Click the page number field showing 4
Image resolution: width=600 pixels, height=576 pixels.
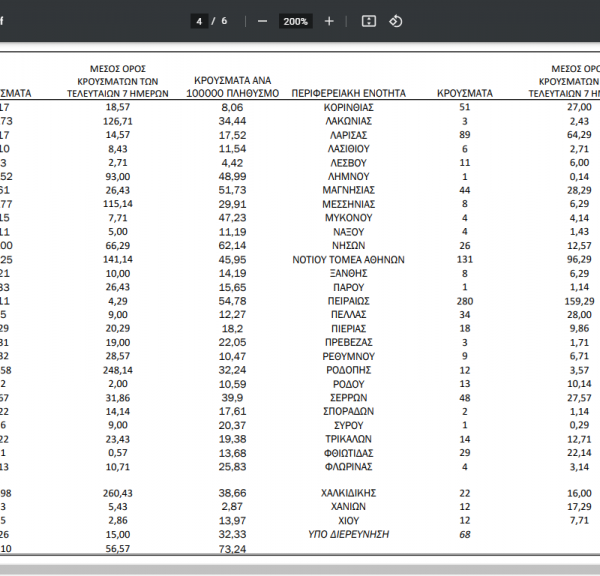click(199, 21)
